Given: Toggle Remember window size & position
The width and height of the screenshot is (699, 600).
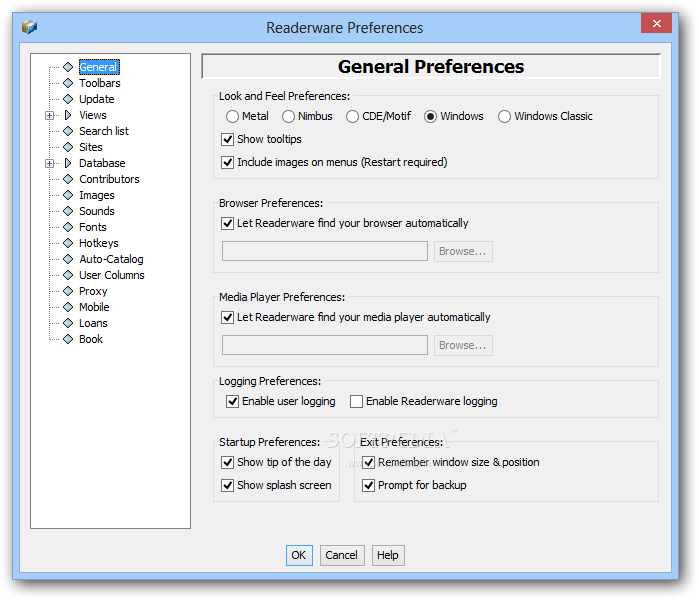Looking at the screenshot, I should (x=368, y=462).
